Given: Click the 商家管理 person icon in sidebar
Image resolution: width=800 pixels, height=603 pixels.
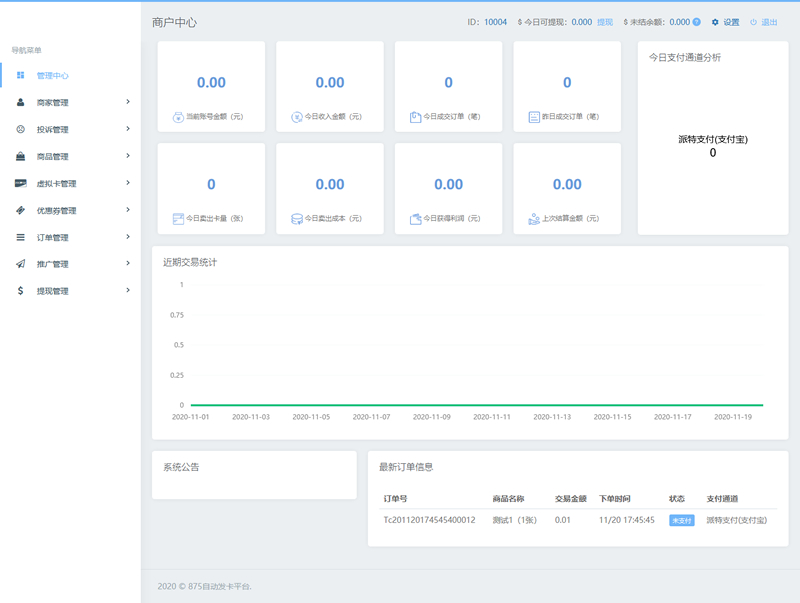Looking at the screenshot, I should click(x=21, y=103).
